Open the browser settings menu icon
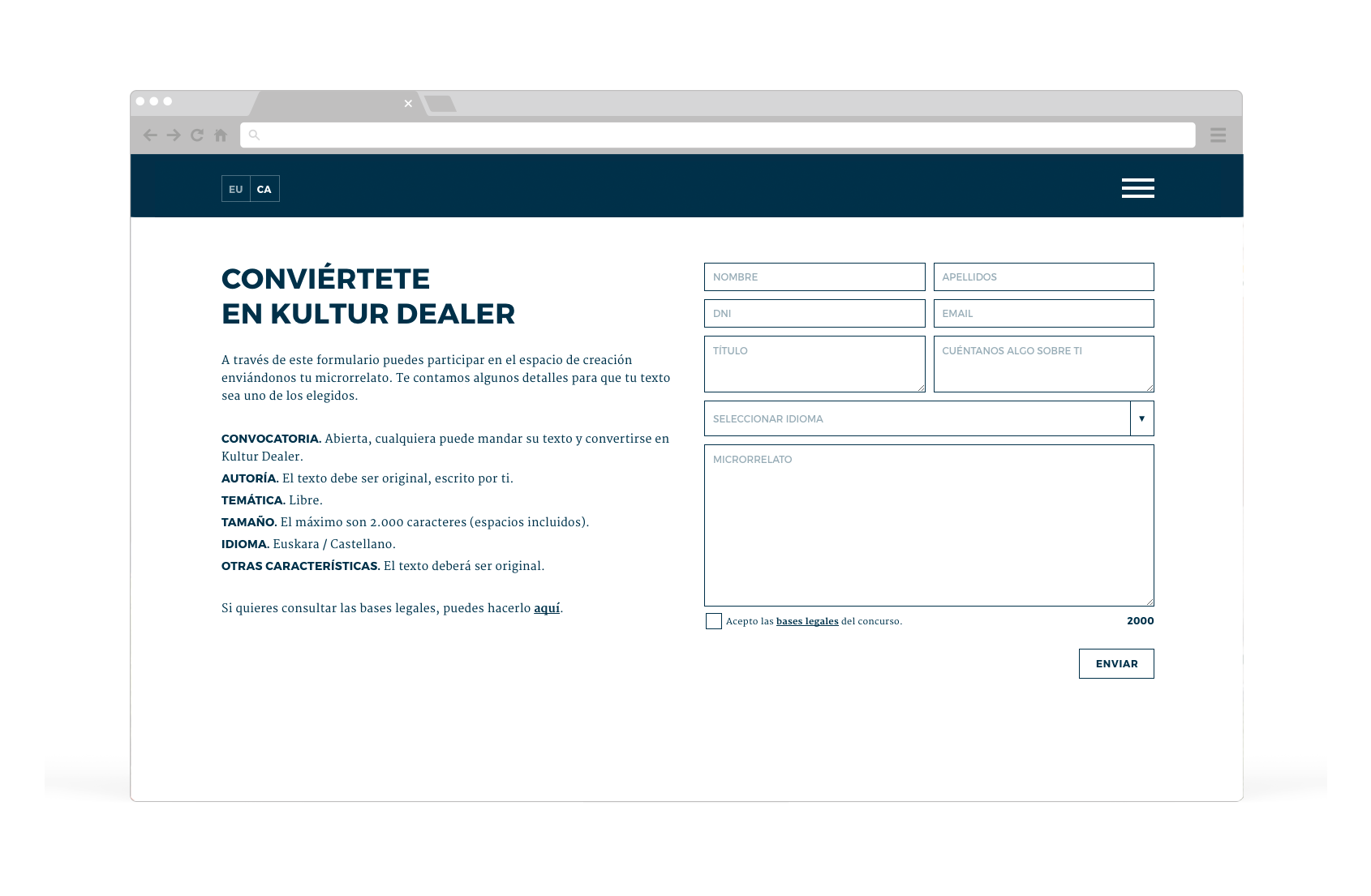1371x896 pixels. click(x=1218, y=135)
